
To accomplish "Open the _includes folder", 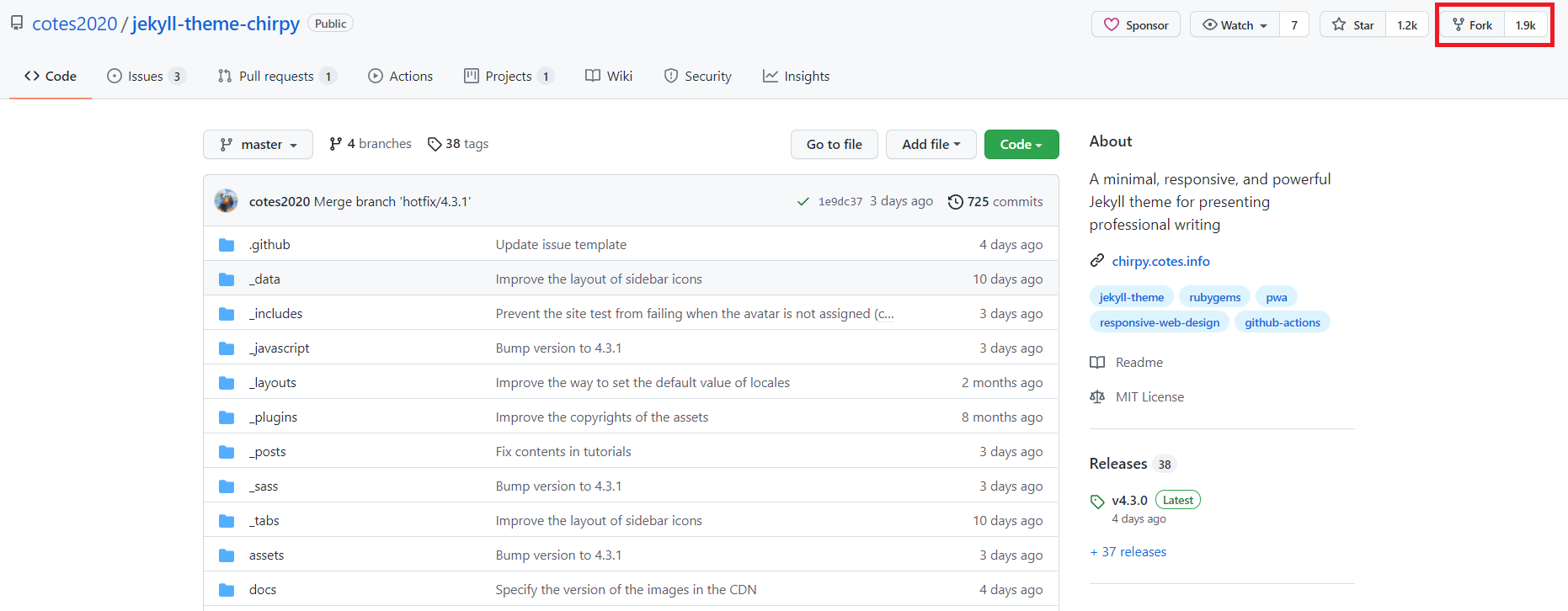I will [x=275, y=314].
